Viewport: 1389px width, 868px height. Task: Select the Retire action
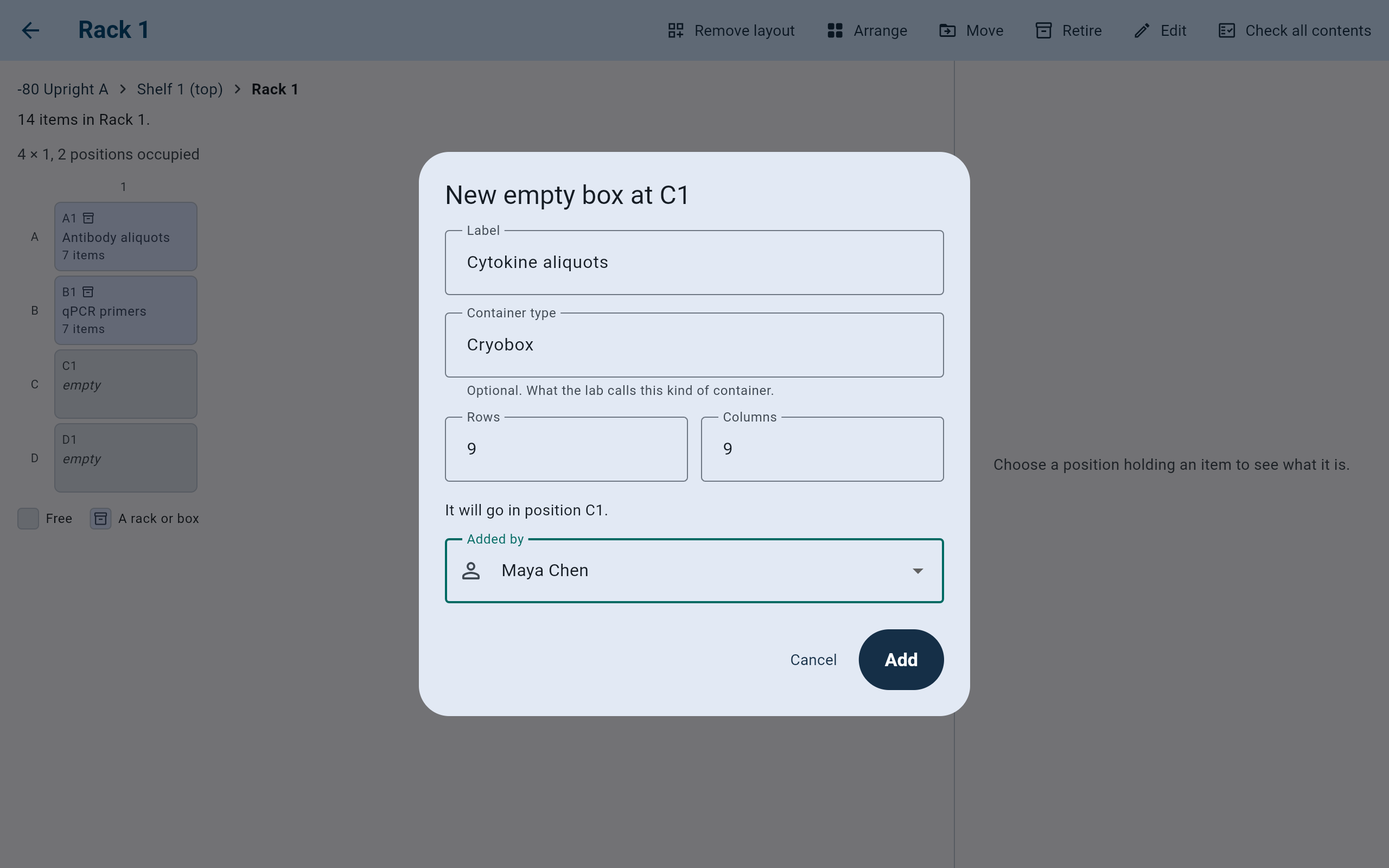click(1068, 30)
